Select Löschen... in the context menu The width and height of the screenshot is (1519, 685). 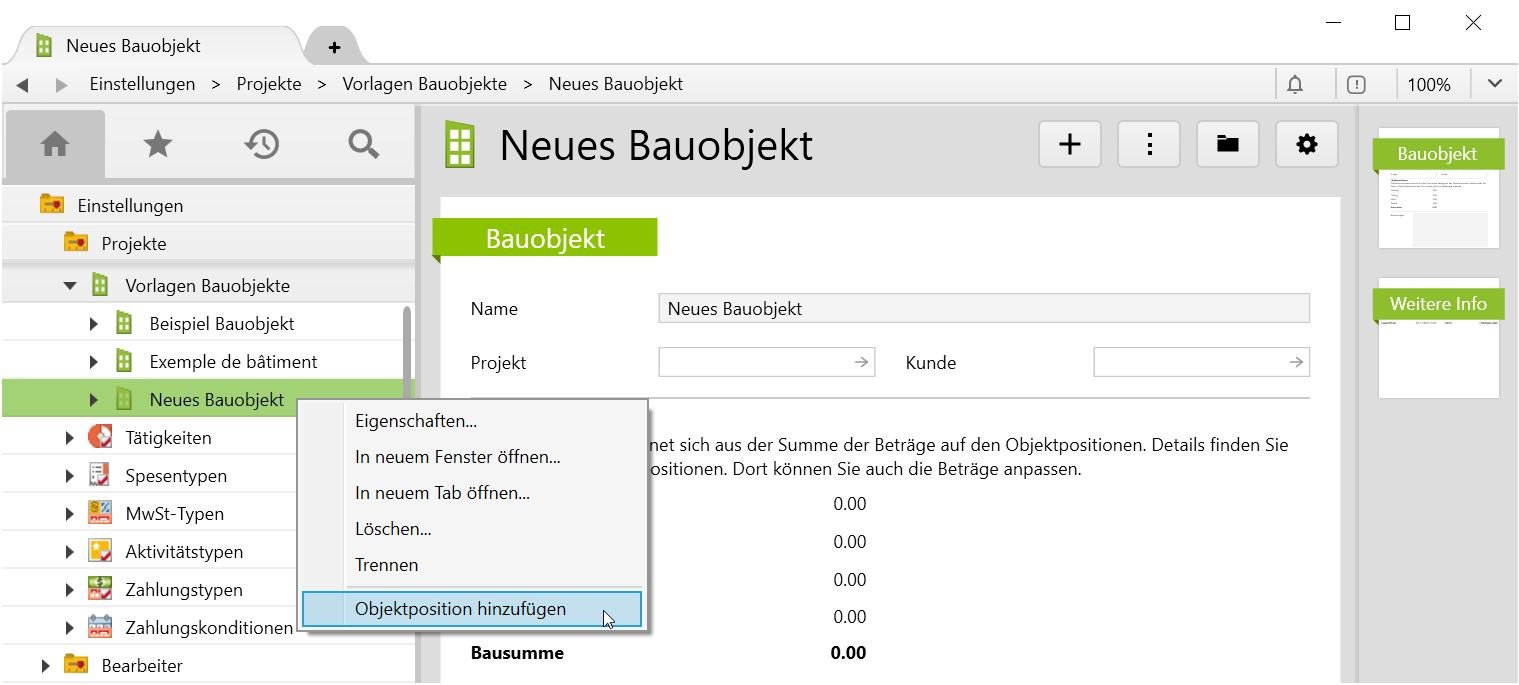(393, 529)
